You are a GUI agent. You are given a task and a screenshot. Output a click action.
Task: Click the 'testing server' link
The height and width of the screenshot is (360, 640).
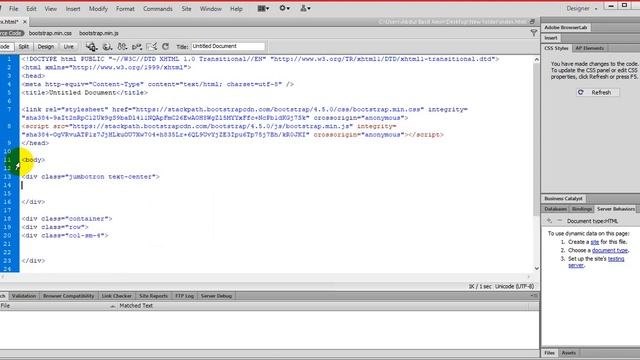point(596,262)
